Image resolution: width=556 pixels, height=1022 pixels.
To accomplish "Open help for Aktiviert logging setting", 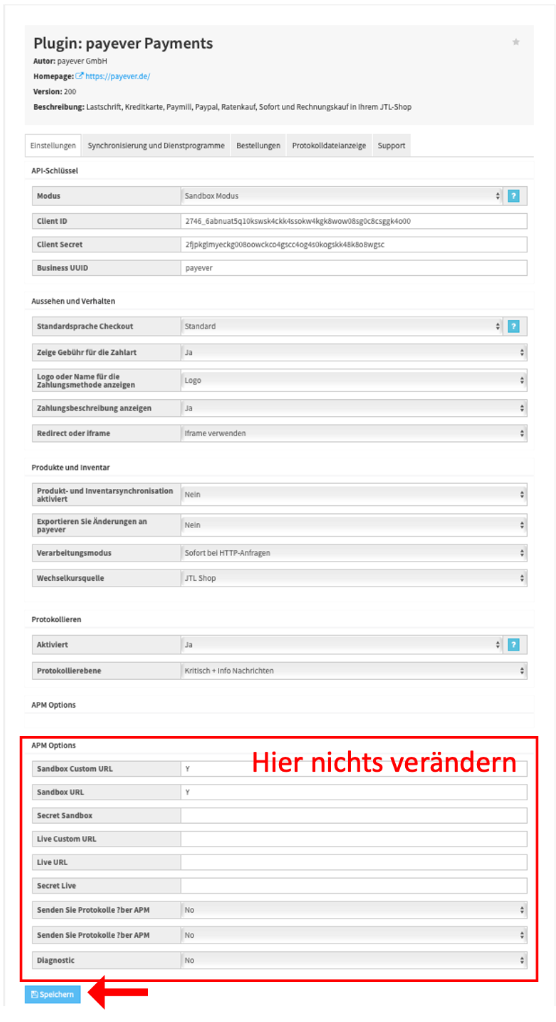I will 514,645.
